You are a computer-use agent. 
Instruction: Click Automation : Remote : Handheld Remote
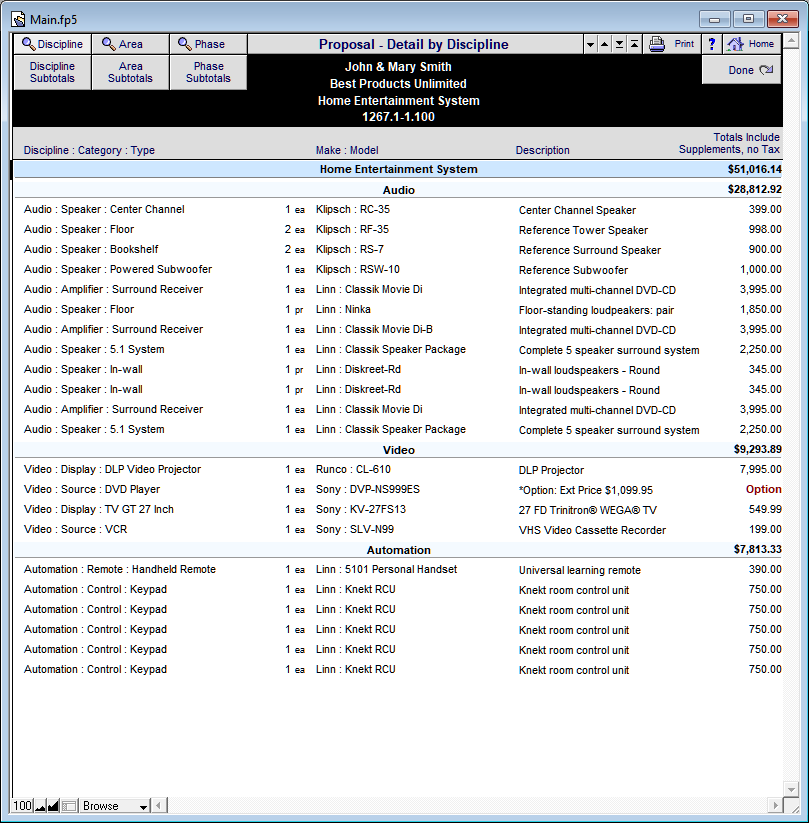(x=120, y=569)
